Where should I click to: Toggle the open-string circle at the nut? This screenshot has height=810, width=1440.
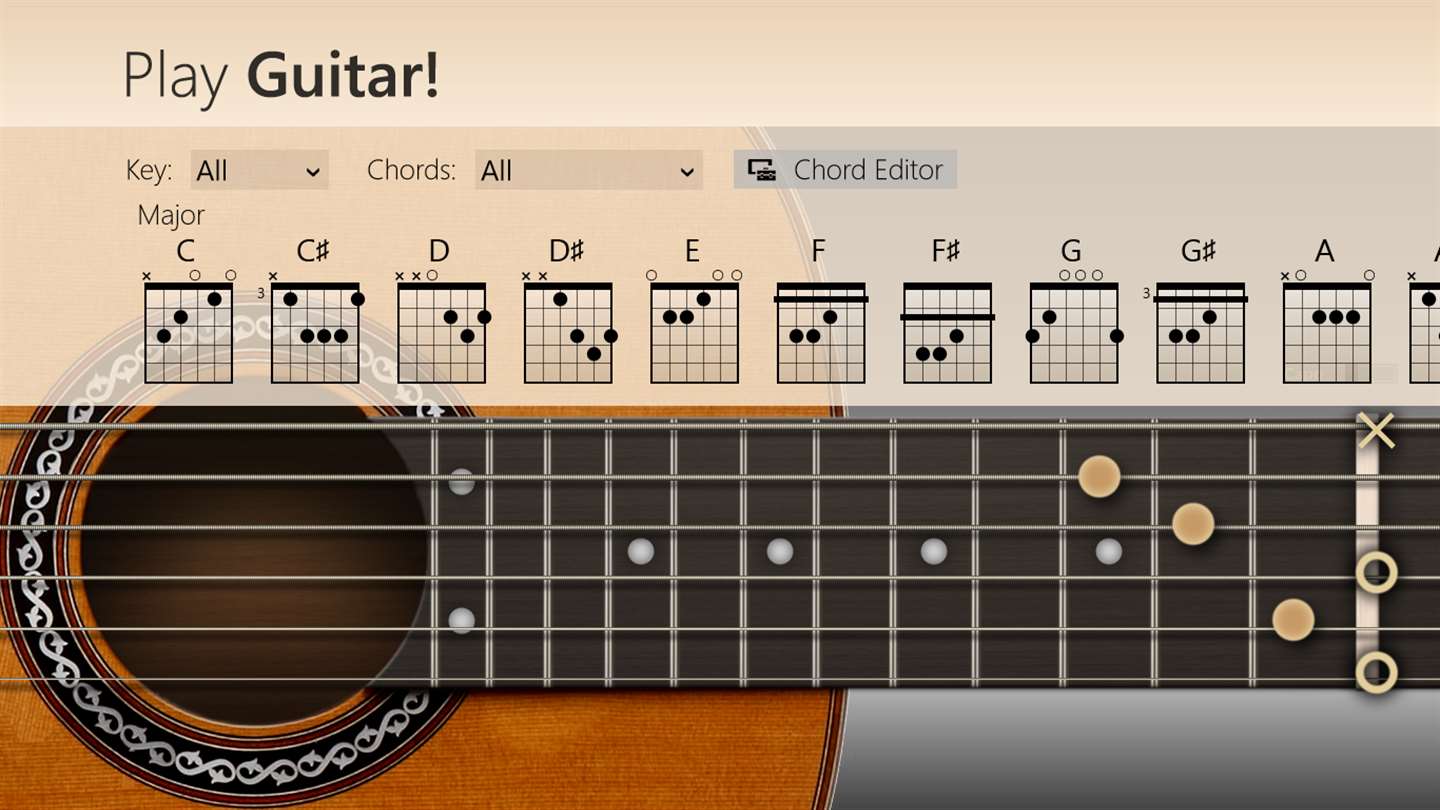1377,572
